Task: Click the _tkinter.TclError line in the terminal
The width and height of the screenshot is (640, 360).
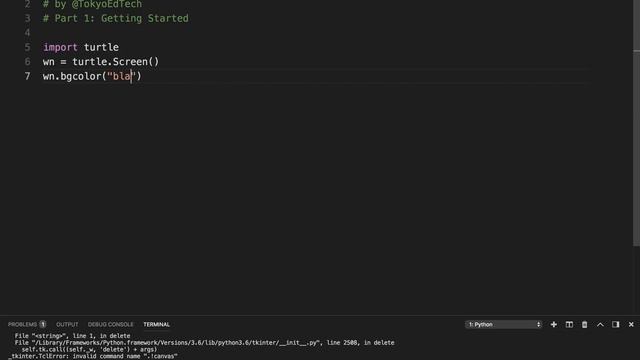Action: (93, 356)
